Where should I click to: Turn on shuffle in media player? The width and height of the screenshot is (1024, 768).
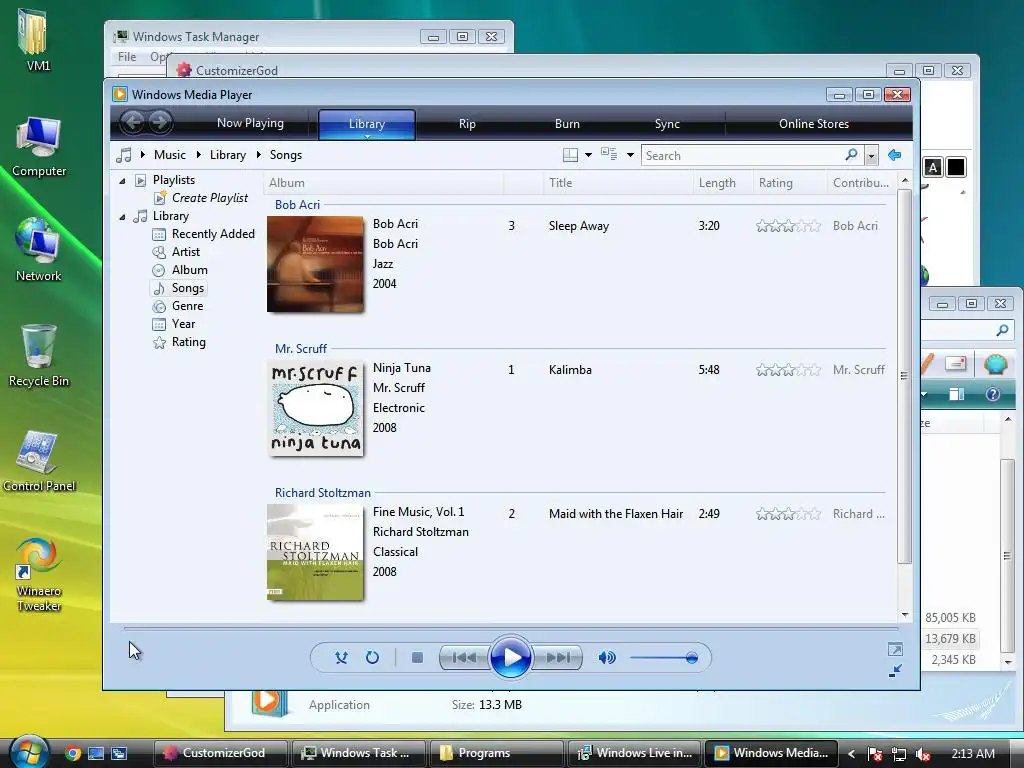pyautogui.click(x=341, y=658)
